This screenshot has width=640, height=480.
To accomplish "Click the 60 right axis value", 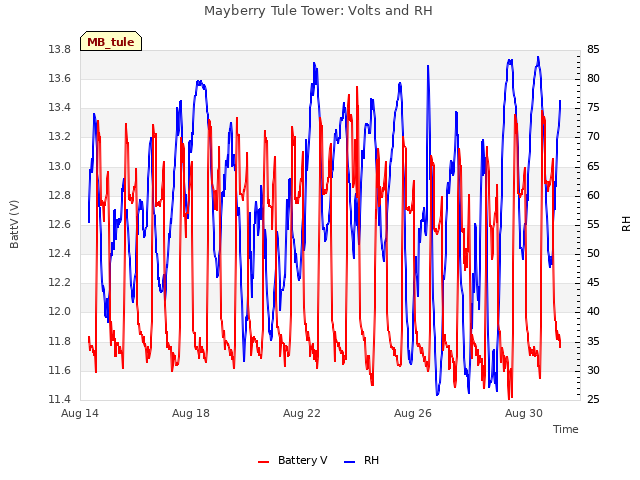I will (593, 195).
